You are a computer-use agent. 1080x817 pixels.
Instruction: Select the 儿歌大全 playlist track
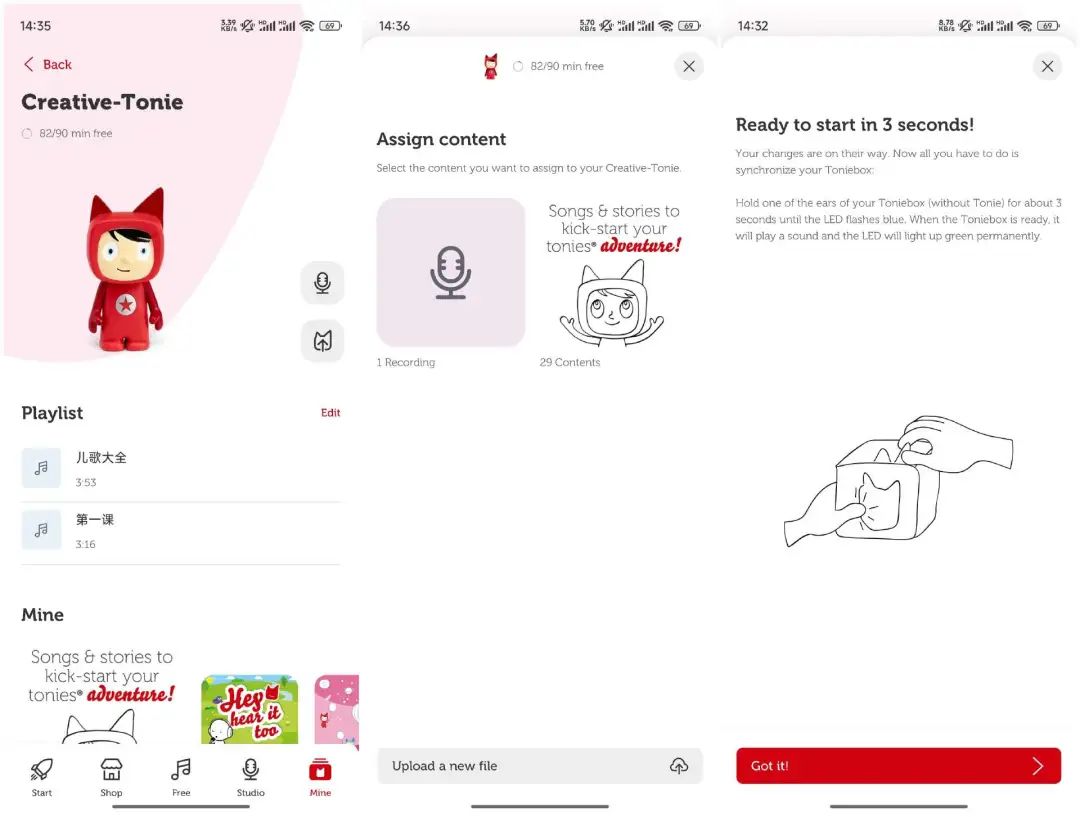click(x=181, y=468)
